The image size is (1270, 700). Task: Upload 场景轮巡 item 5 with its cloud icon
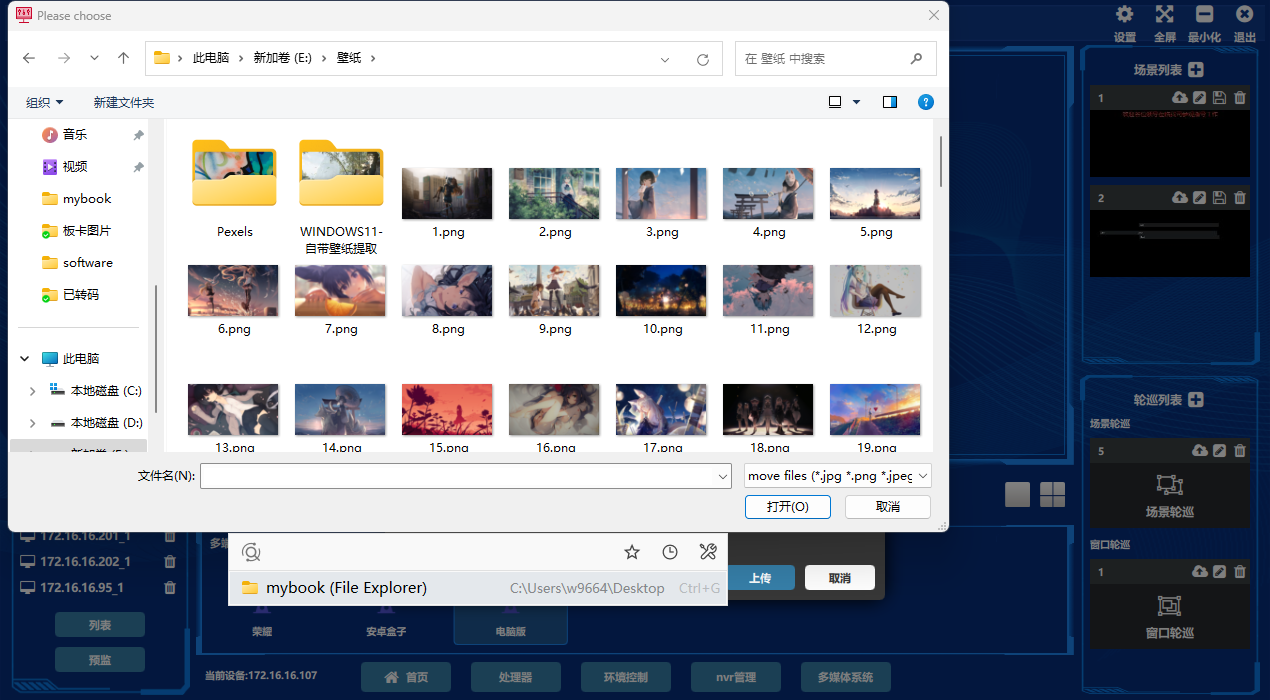pos(1200,451)
